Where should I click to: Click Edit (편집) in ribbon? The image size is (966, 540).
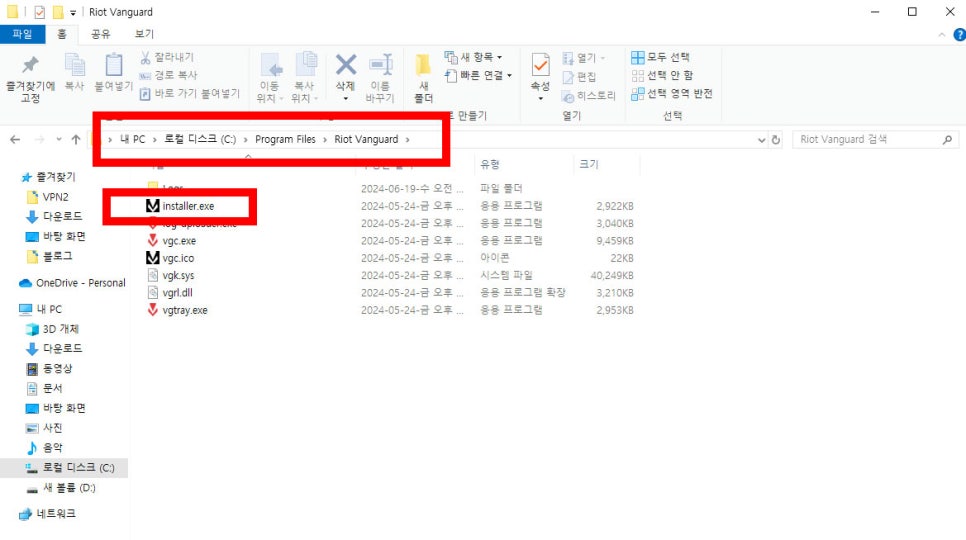pyautogui.click(x=579, y=77)
